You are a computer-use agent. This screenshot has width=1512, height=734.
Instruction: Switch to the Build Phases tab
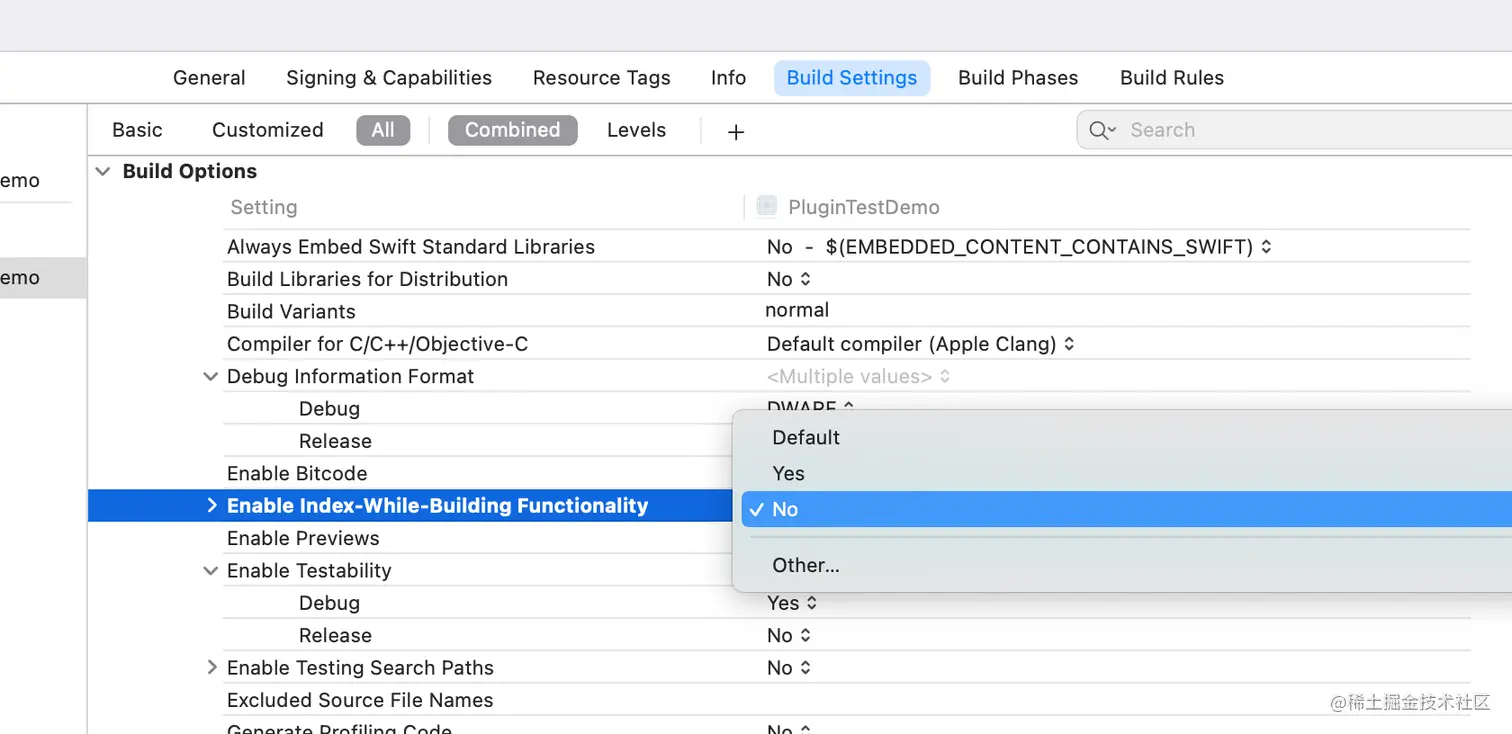click(1017, 78)
